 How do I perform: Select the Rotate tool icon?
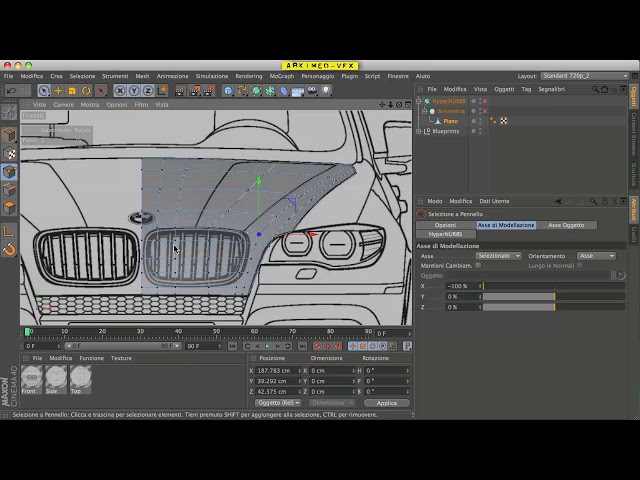tap(86, 91)
